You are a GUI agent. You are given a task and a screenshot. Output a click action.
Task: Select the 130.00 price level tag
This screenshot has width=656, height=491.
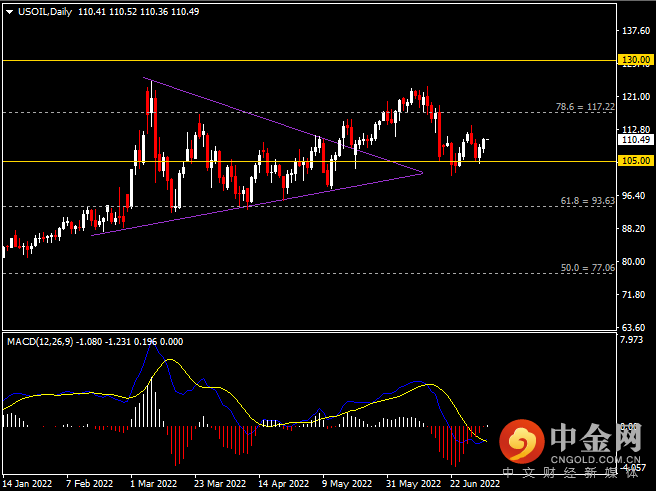(x=632, y=60)
